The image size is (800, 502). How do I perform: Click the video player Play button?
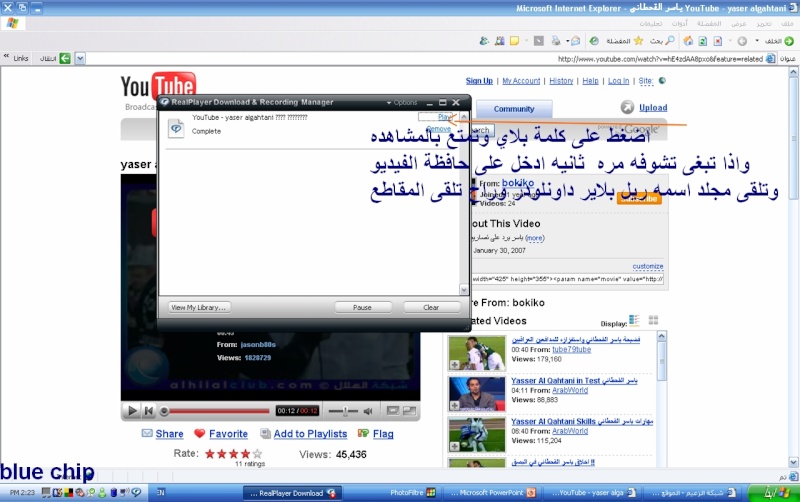click(132, 410)
